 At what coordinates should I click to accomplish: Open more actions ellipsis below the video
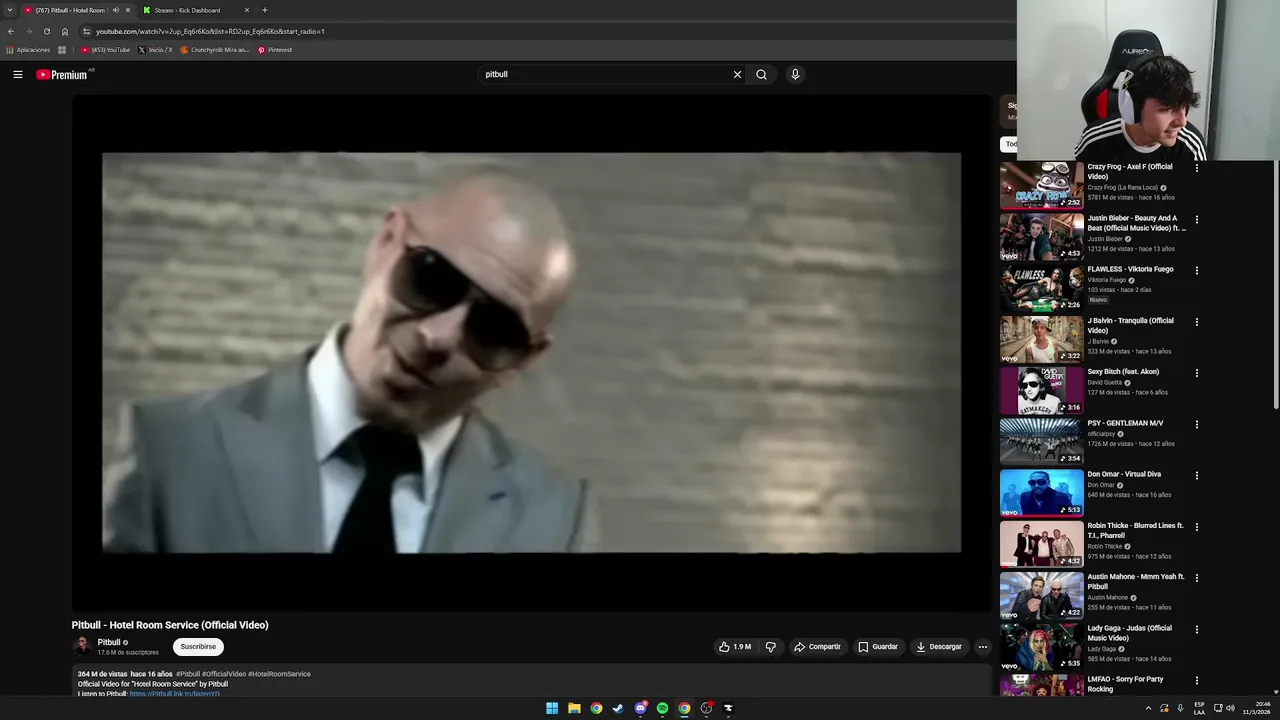point(982,647)
